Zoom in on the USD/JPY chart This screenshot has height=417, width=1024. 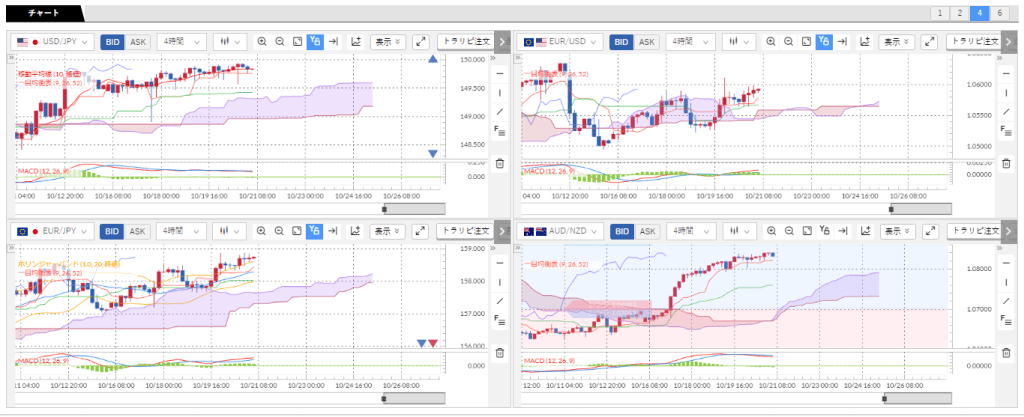click(262, 42)
